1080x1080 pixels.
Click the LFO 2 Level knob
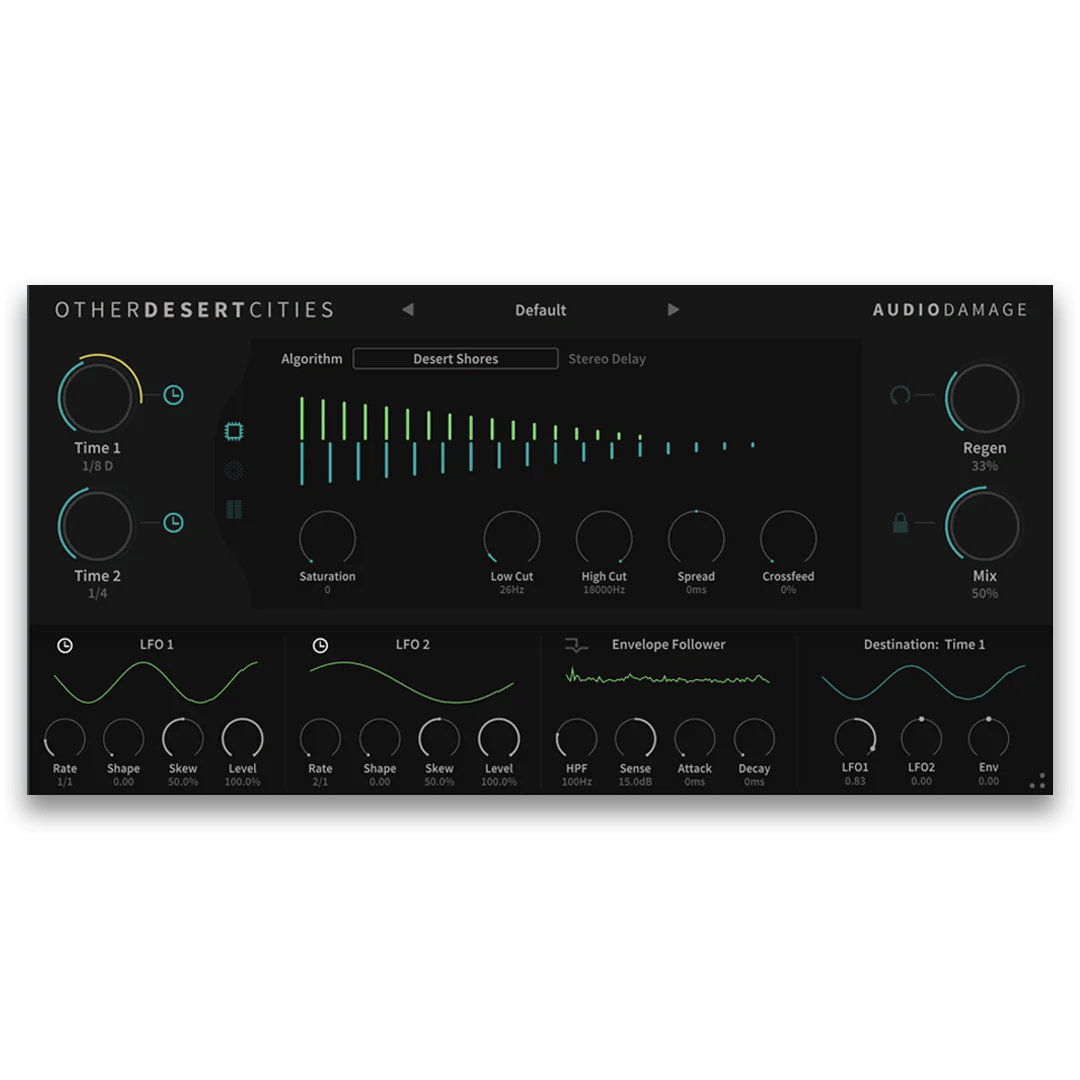[499, 738]
